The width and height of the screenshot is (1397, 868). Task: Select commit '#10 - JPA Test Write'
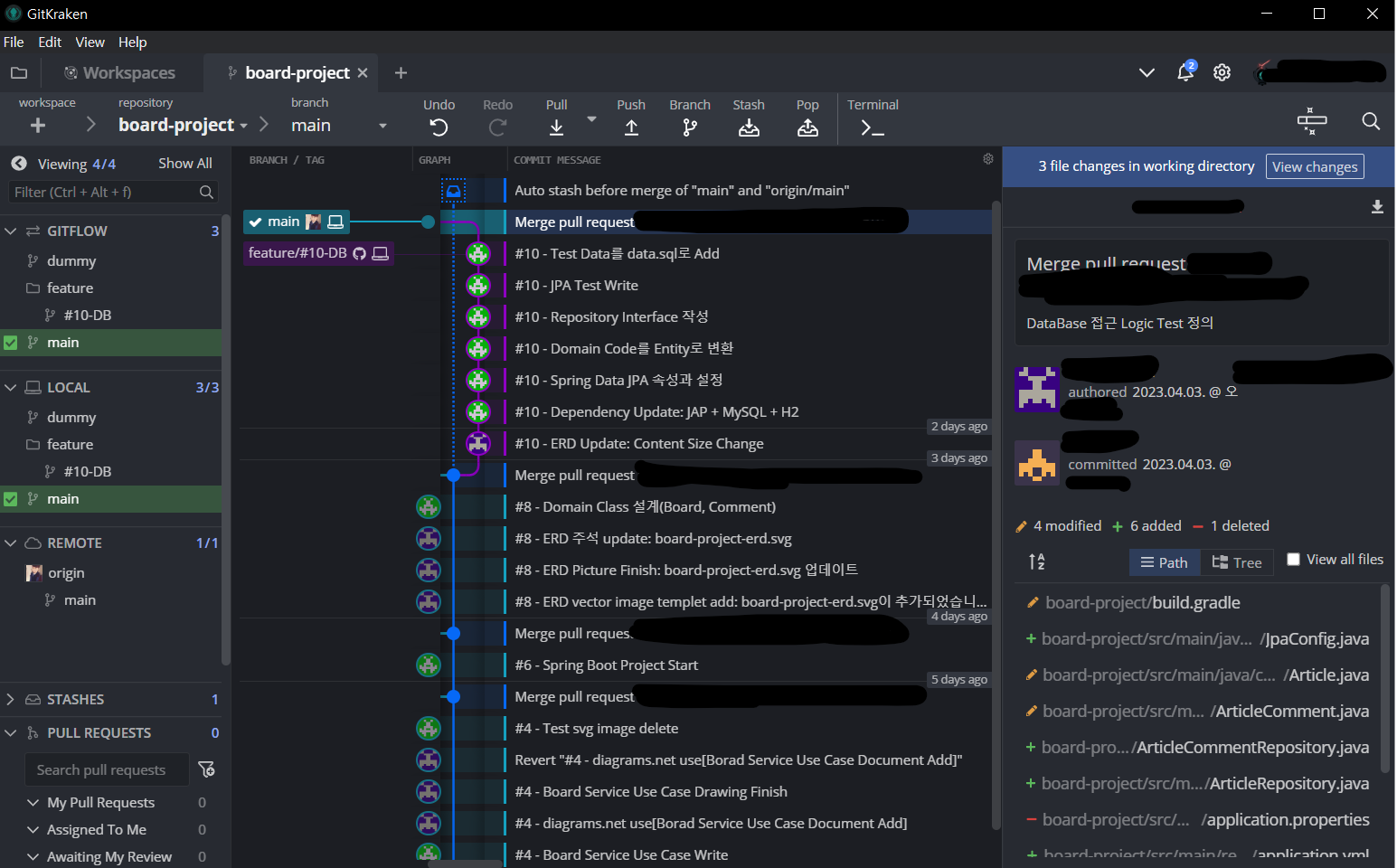point(576,286)
